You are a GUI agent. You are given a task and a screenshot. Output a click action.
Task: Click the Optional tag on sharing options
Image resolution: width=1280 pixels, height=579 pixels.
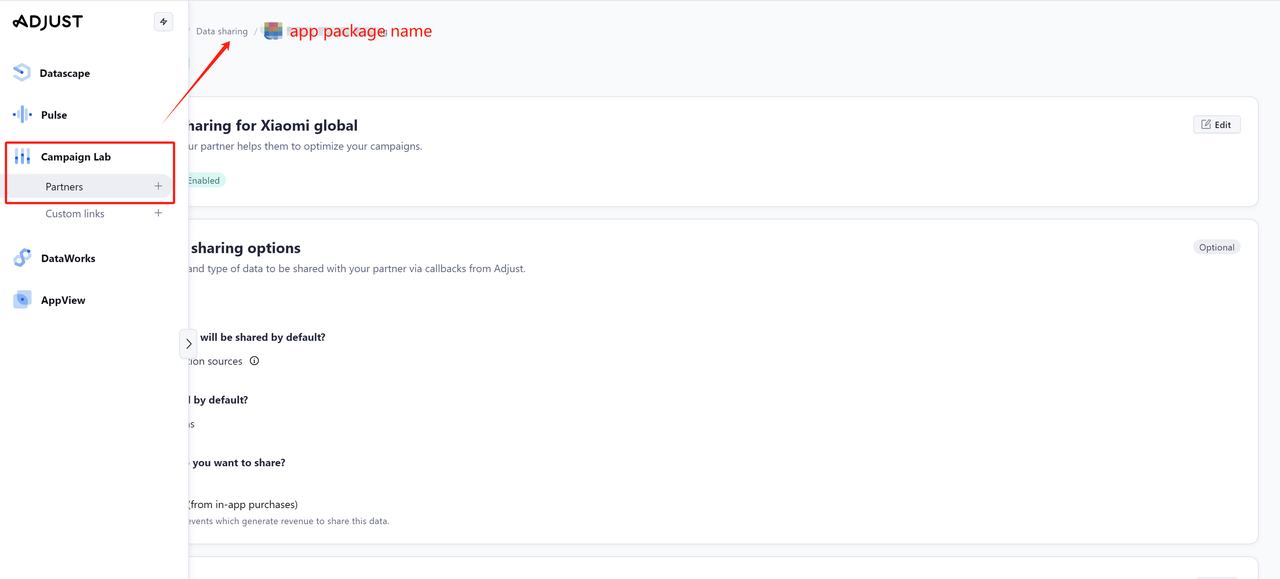[x=1216, y=247]
